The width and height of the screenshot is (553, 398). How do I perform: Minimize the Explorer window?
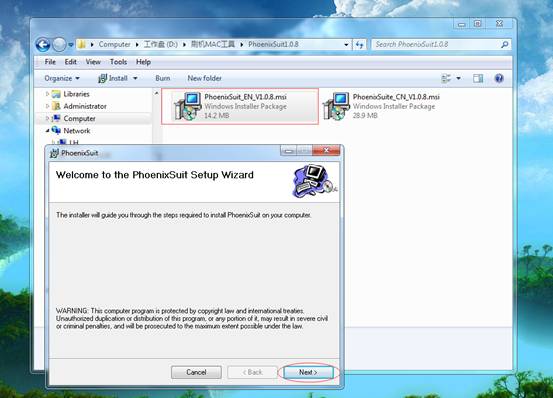pyautogui.click(x=461, y=24)
